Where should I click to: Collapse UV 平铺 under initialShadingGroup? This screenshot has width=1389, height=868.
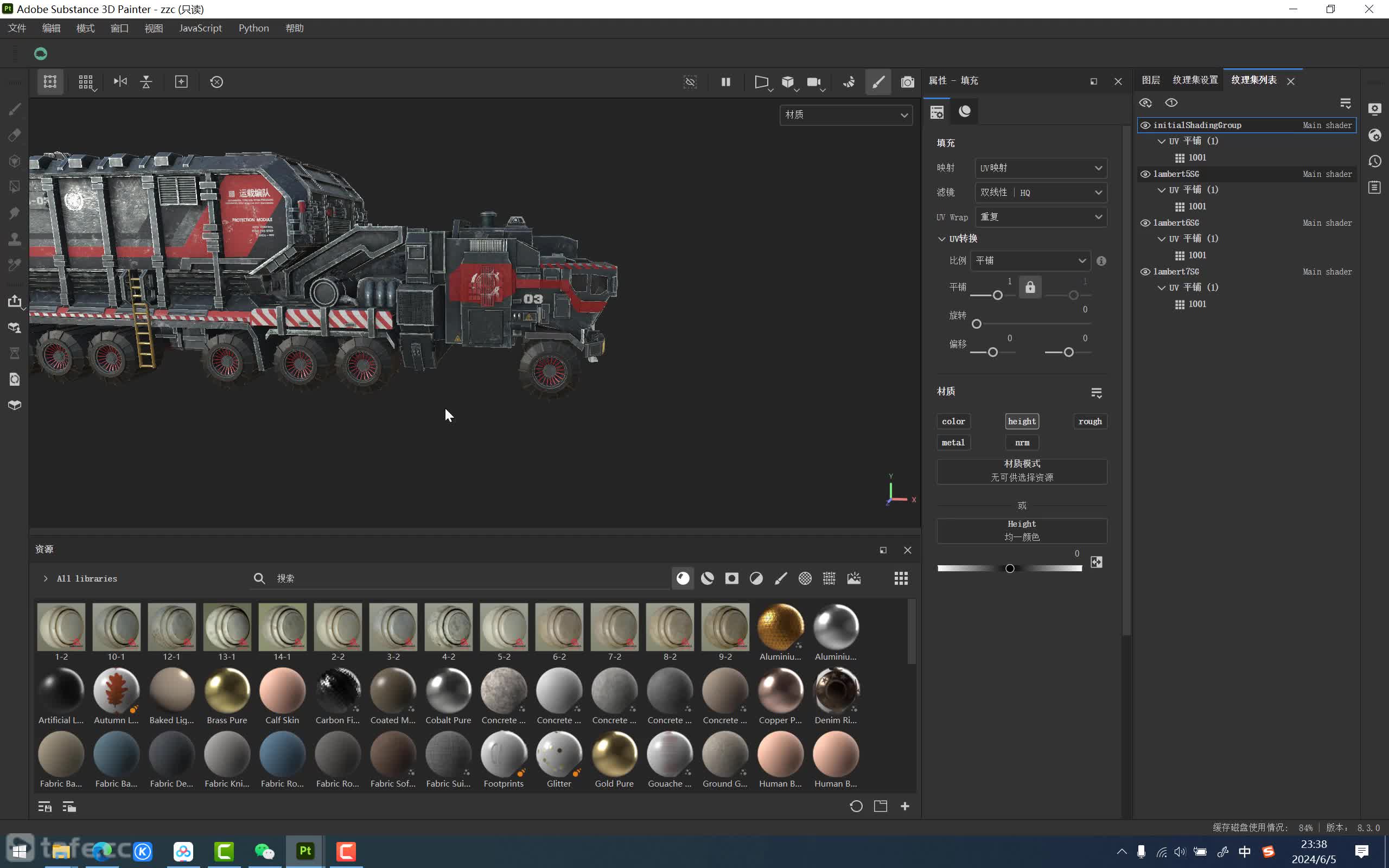click(x=1161, y=141)
